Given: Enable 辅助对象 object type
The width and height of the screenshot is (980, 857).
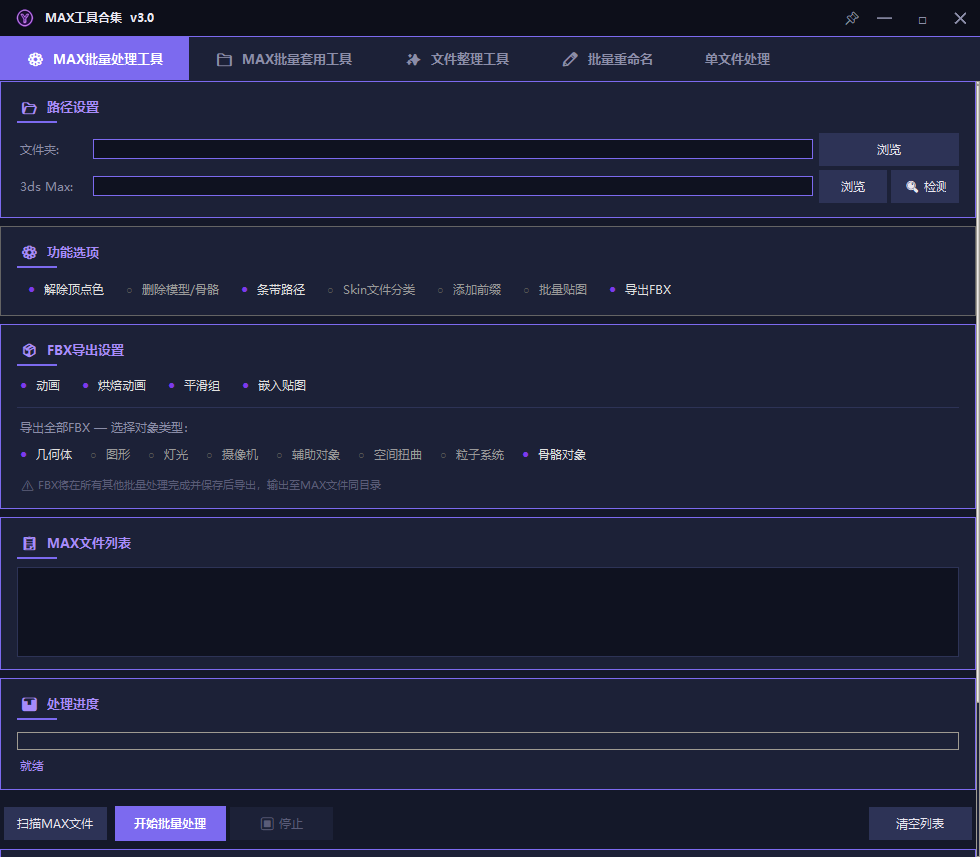Looking at the screenshot, I should coord(309,455).
